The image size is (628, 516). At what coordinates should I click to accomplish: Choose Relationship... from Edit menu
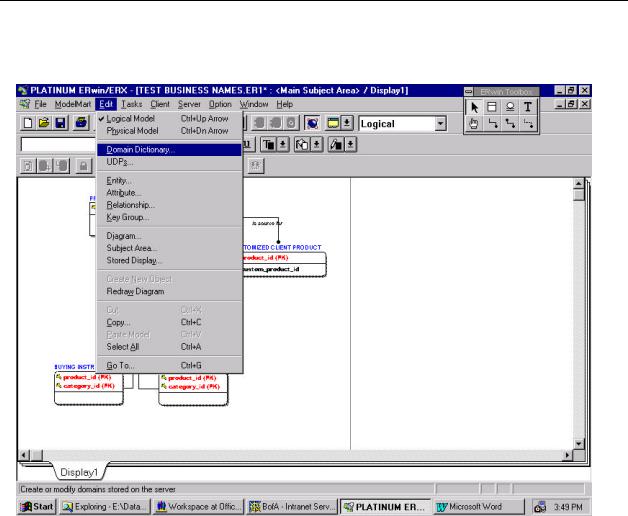tap(169, 205)
